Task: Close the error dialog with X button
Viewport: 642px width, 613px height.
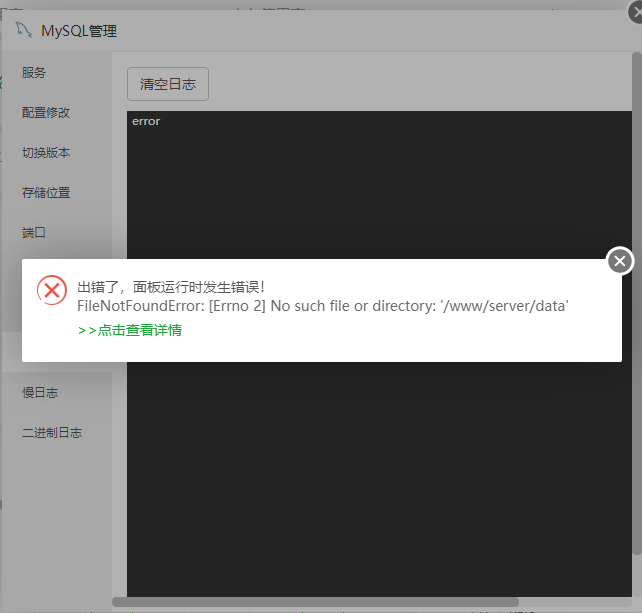Action: [619, 261]
